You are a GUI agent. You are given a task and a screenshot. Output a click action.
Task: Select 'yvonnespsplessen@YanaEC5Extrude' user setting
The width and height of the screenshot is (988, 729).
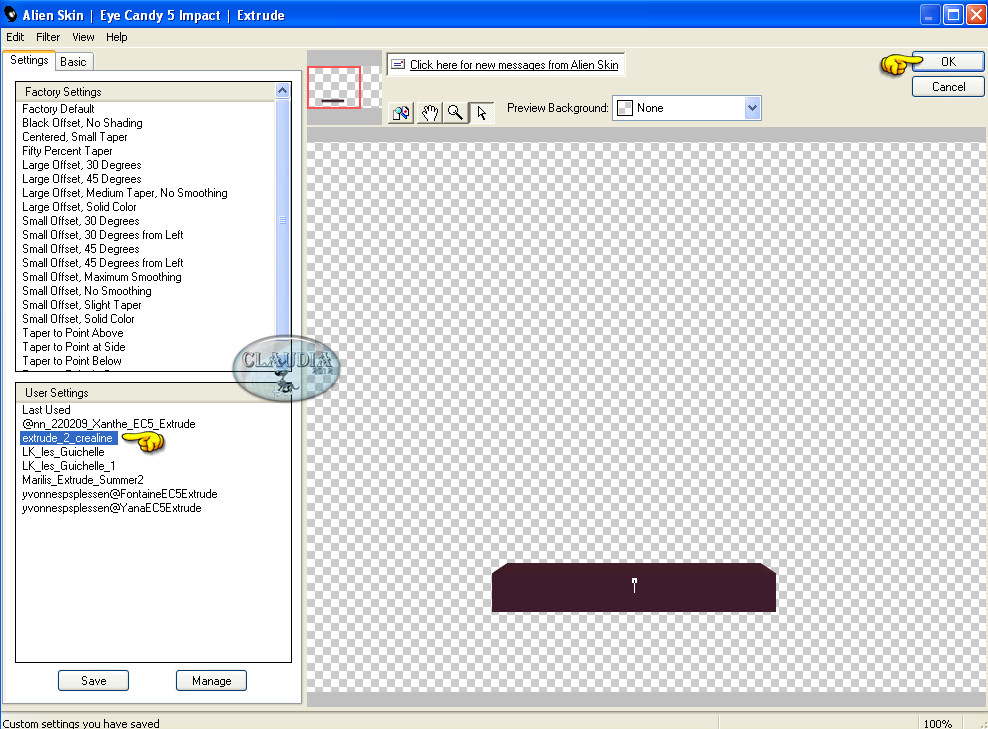click(x=112, y=508)
